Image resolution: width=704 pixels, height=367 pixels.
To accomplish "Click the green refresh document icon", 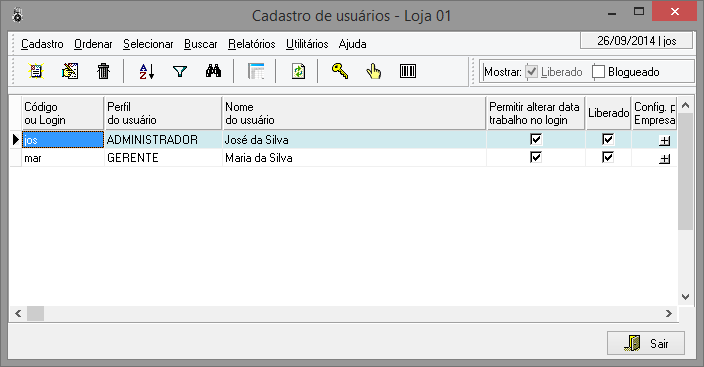I will click(x=298, y=71).
